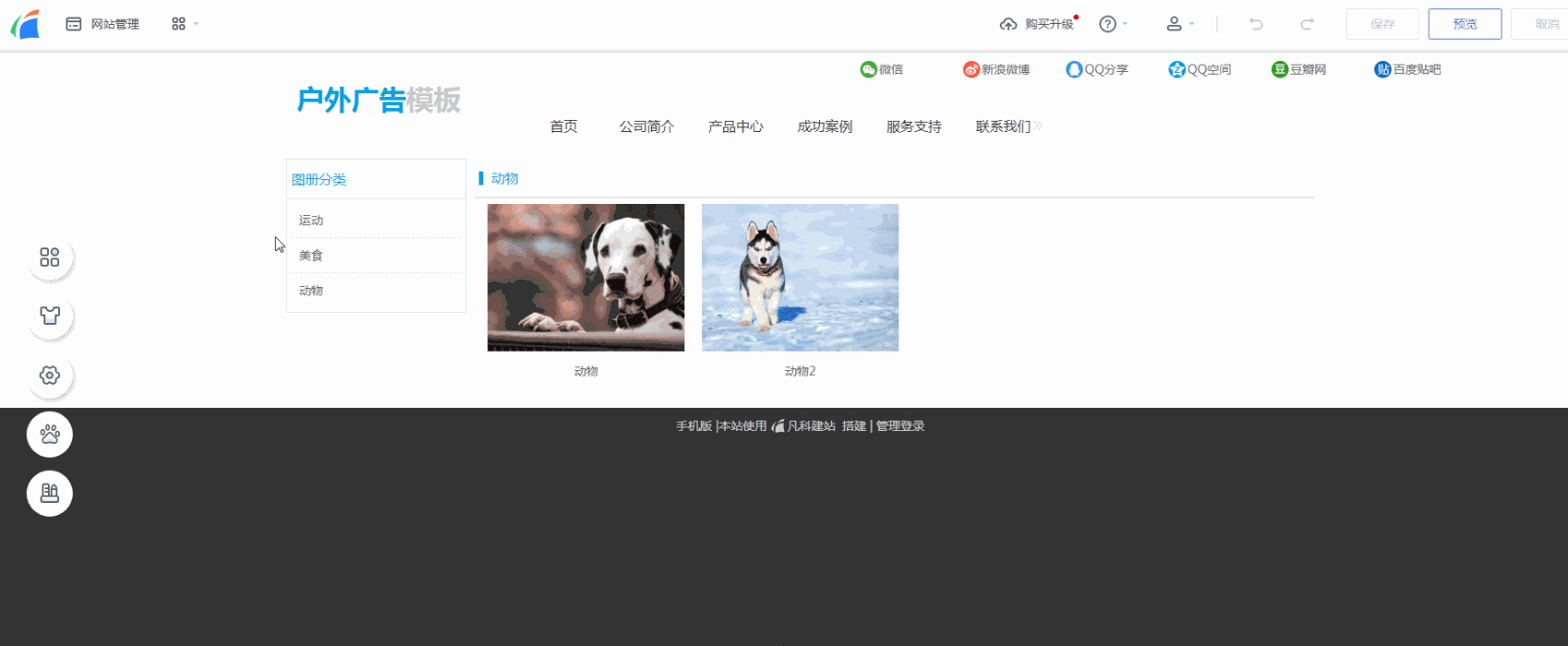1568x646 pixels.
Task: Open 服务支持 nav item
Action: [x=914, y=126]
